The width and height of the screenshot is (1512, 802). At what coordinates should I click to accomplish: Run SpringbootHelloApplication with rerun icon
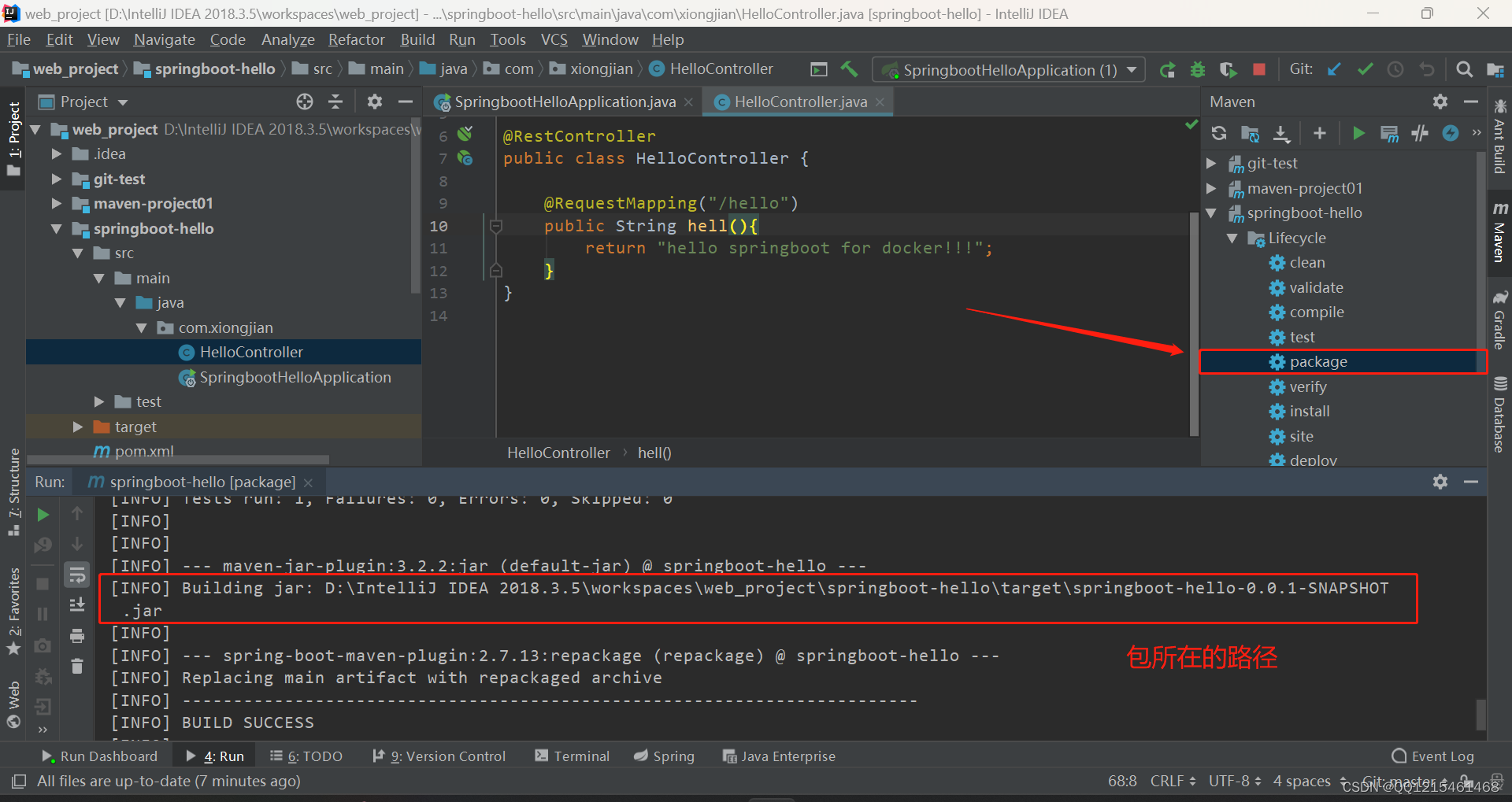click(x=1167, y=70)
